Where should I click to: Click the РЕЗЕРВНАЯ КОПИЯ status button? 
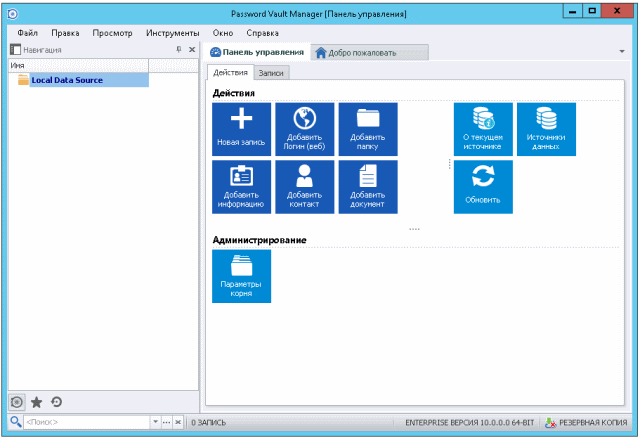point(588,423)
